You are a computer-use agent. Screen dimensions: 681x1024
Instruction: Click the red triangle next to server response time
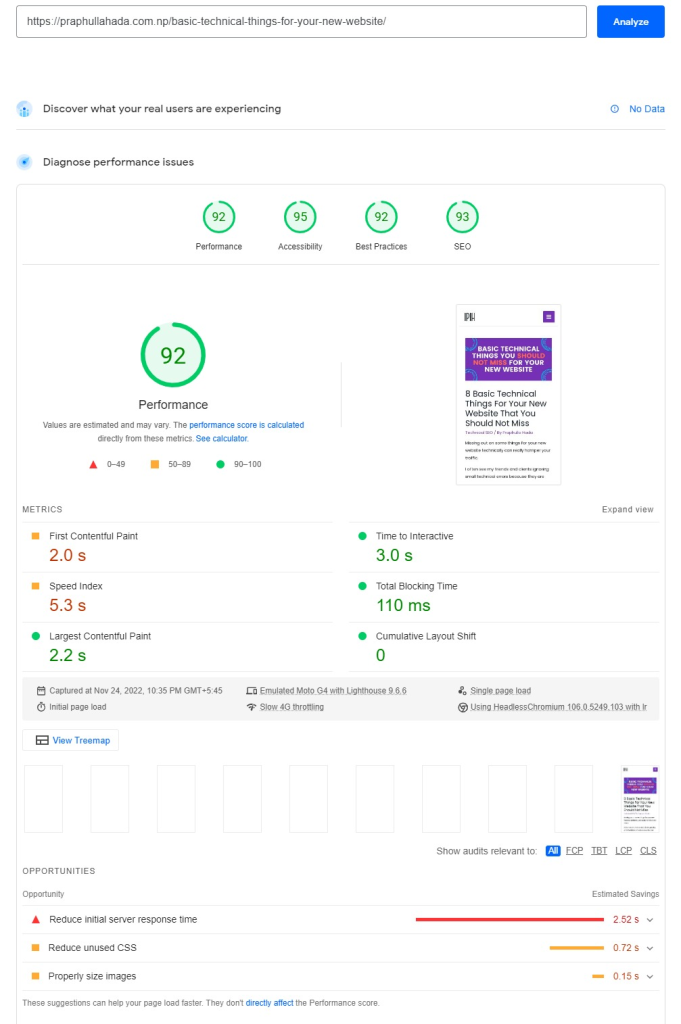coord(36,919)
